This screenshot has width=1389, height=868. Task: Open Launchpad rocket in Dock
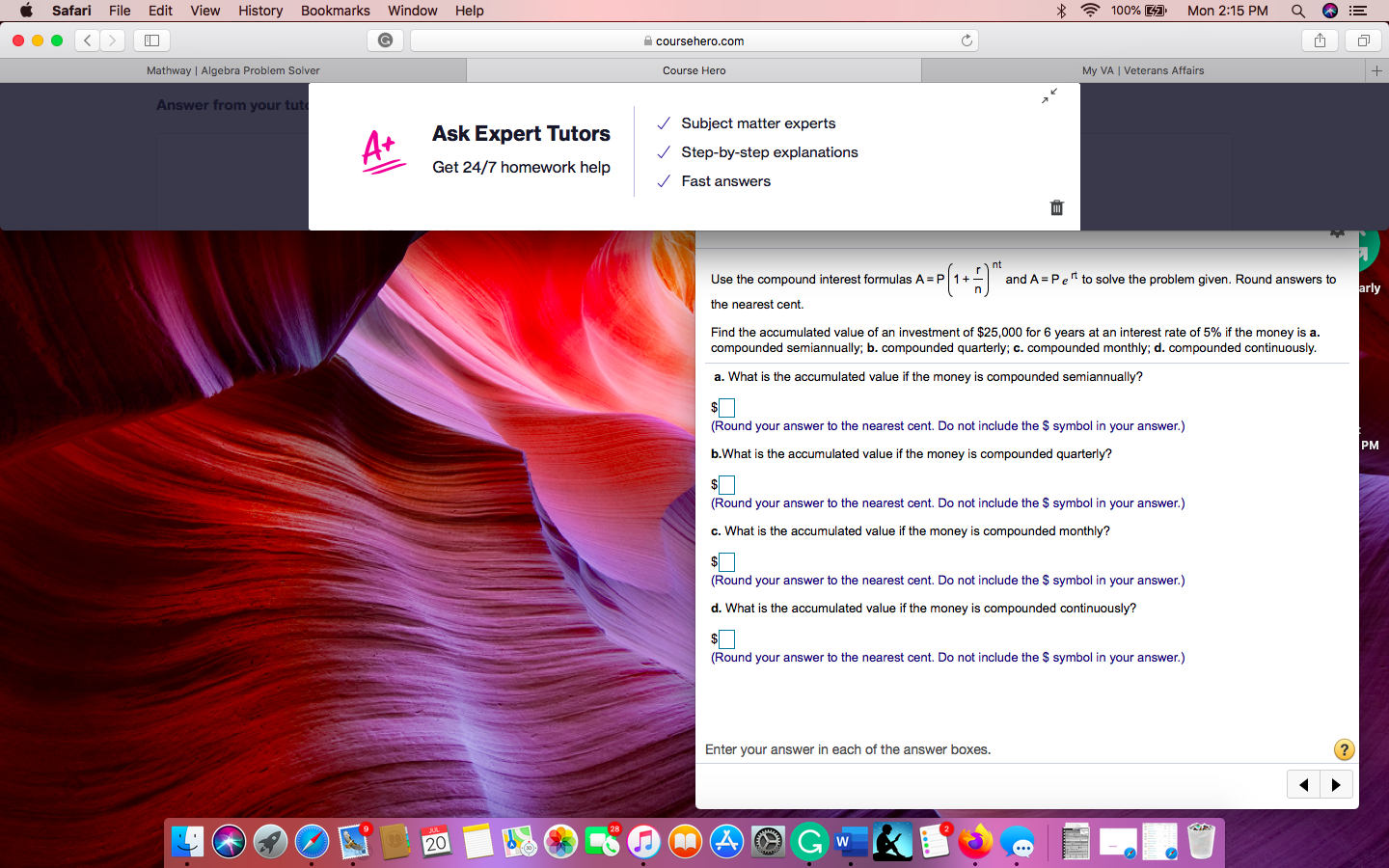point(270,842)
